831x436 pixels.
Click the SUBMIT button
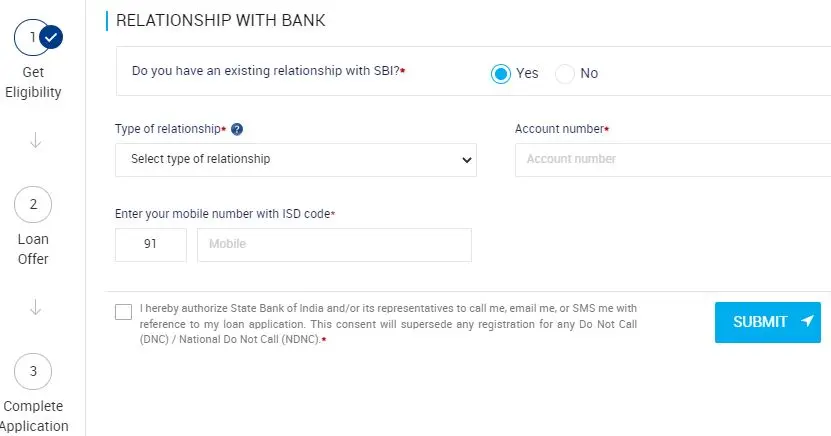[767, 322]
